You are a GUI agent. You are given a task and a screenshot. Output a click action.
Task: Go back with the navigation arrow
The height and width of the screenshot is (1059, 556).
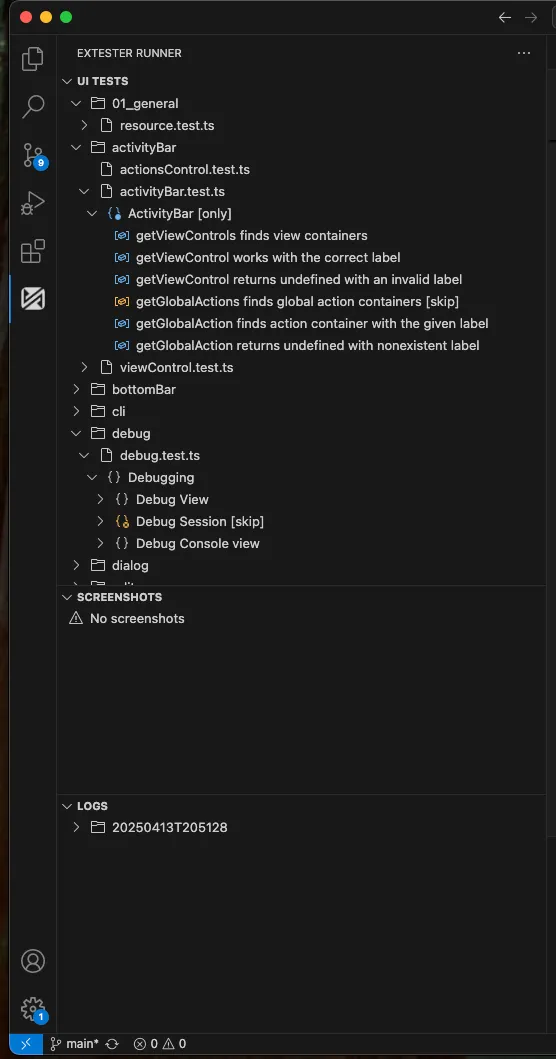pyautogui.click(x=505, y=18)
